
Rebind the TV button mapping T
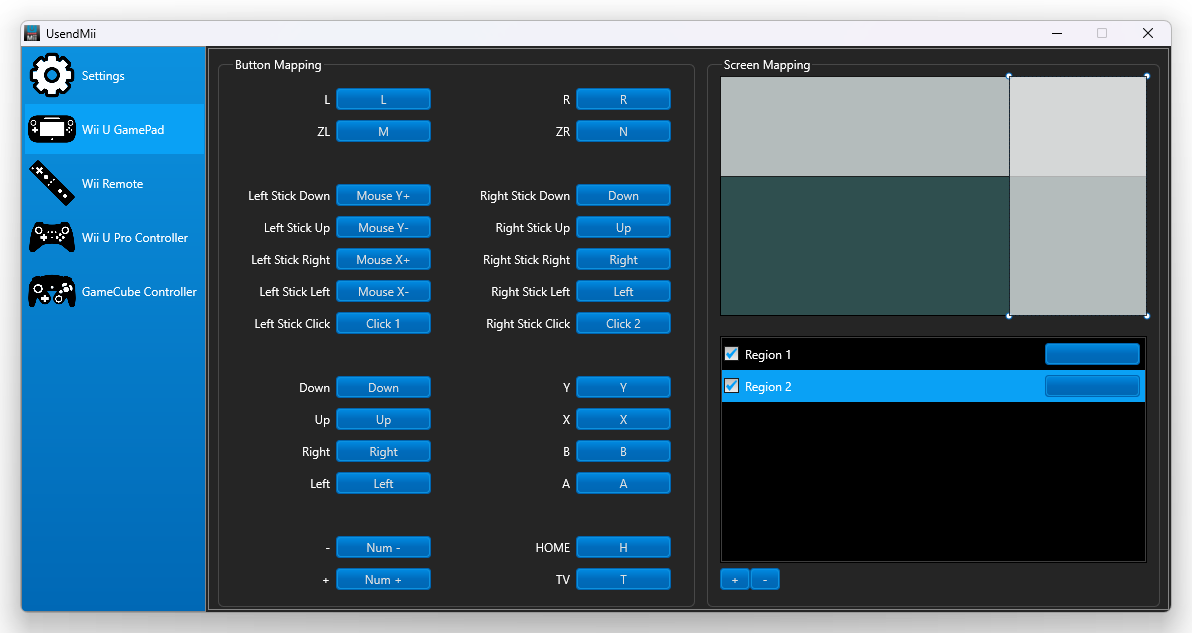[623, 579]
